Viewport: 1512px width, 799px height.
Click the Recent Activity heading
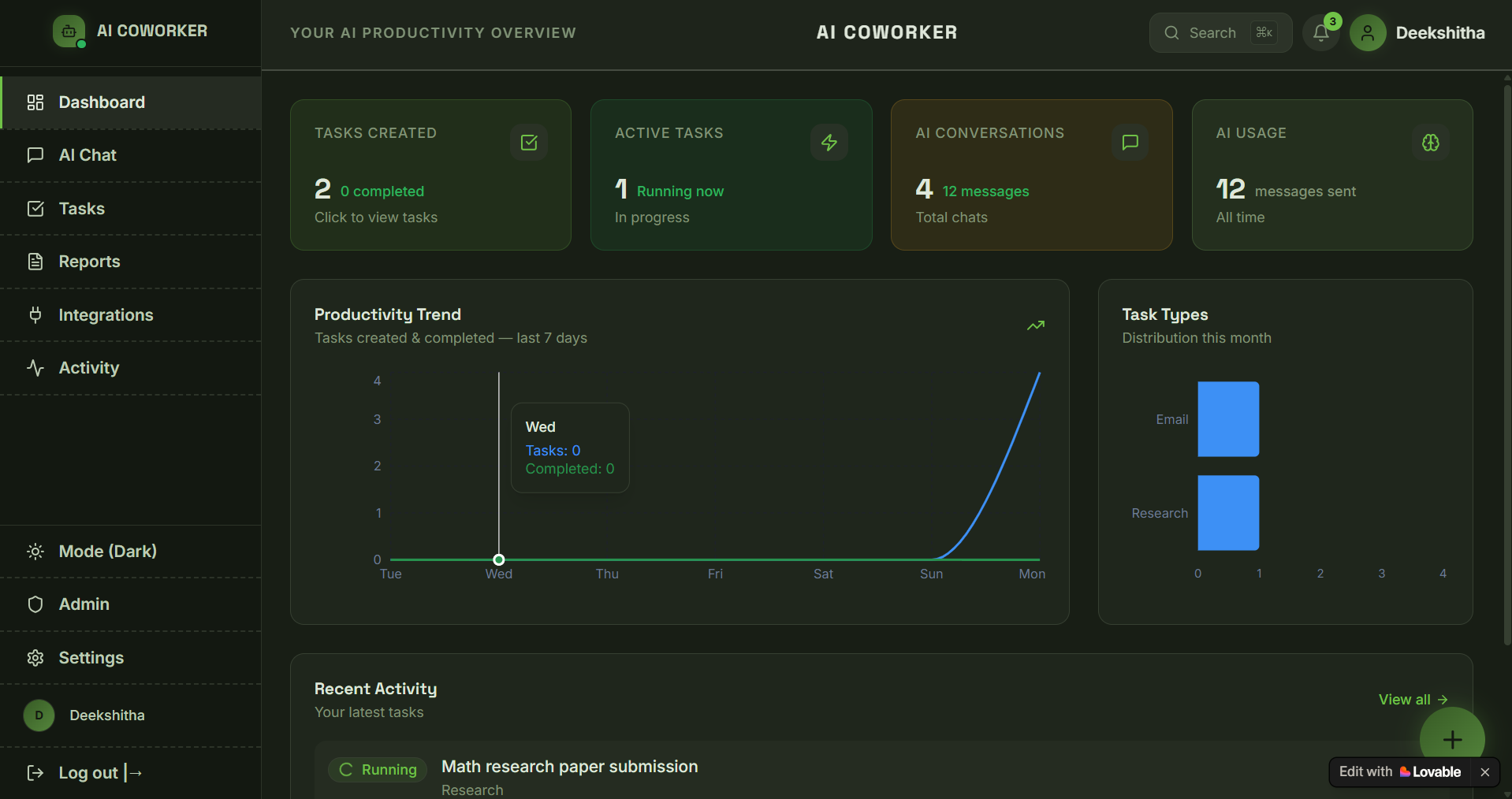pyautogui.click(x=375, y=689)
